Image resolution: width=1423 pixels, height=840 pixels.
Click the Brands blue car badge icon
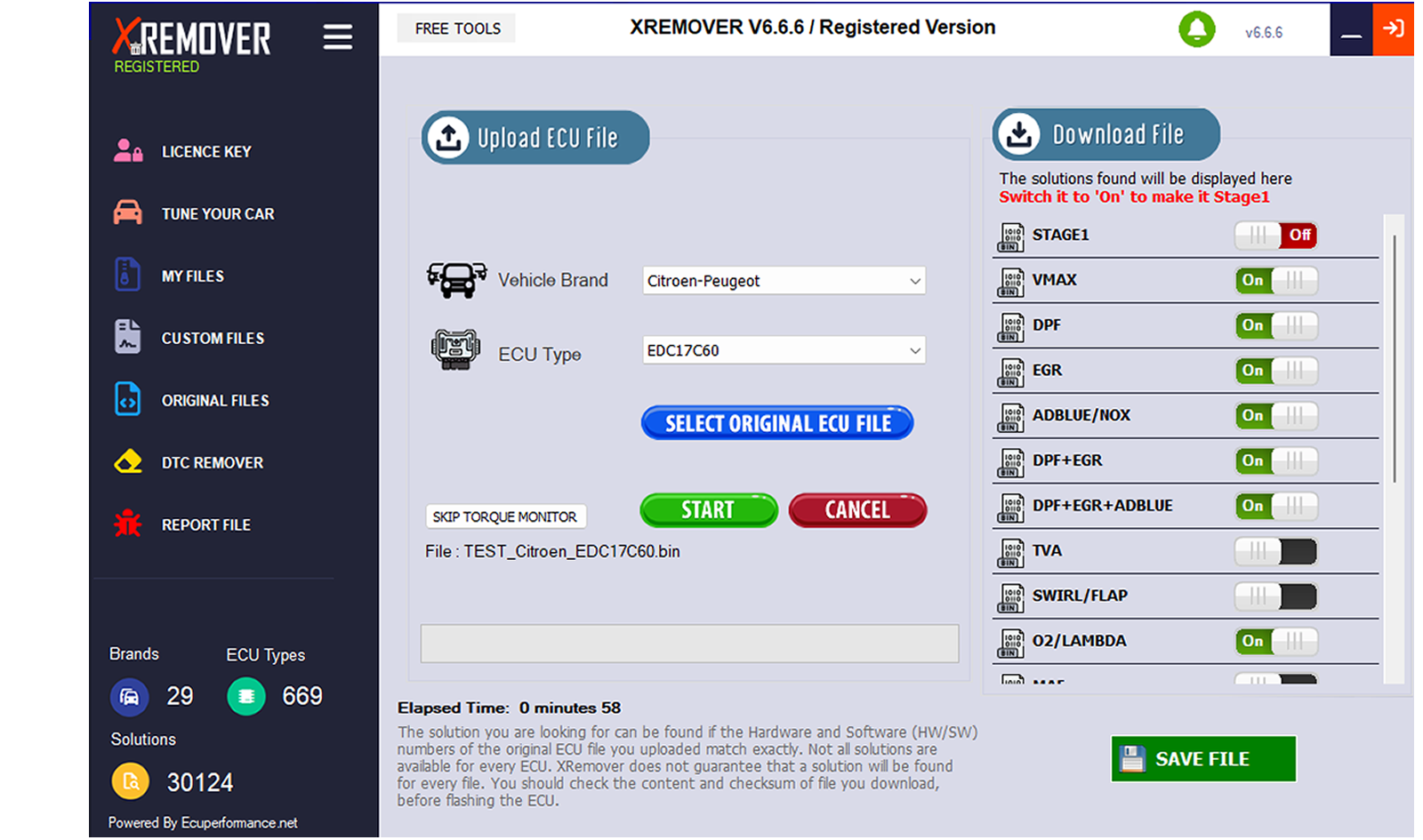point(129,697)
